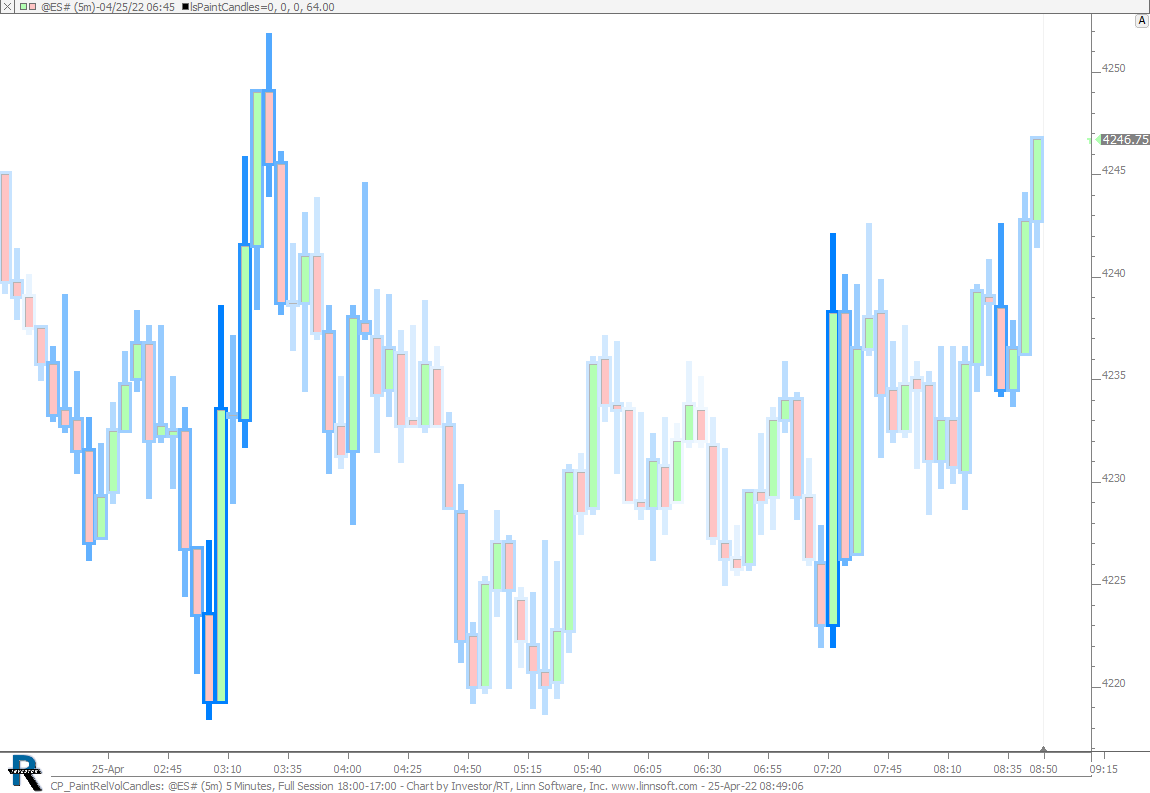The height and width of the screenshot is (793, 1150).
Task: Toggle the A auto-scale button
Action: [1141, 21]
